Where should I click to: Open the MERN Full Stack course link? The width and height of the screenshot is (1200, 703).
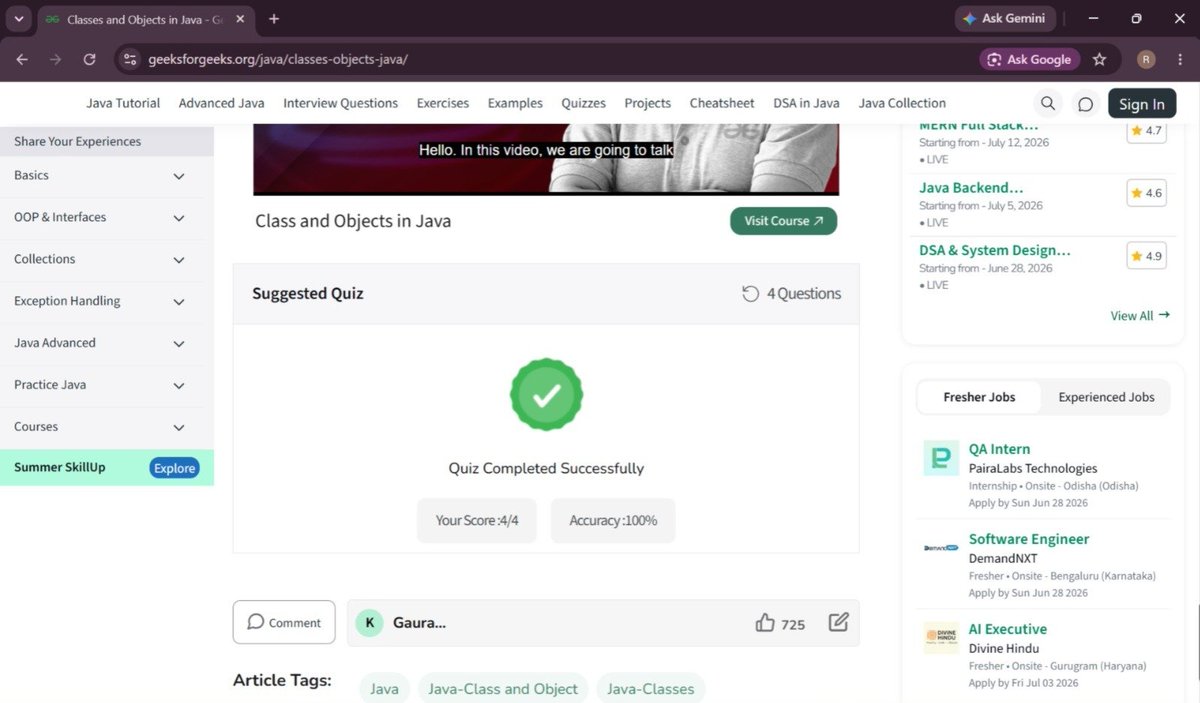pos(978,126)
